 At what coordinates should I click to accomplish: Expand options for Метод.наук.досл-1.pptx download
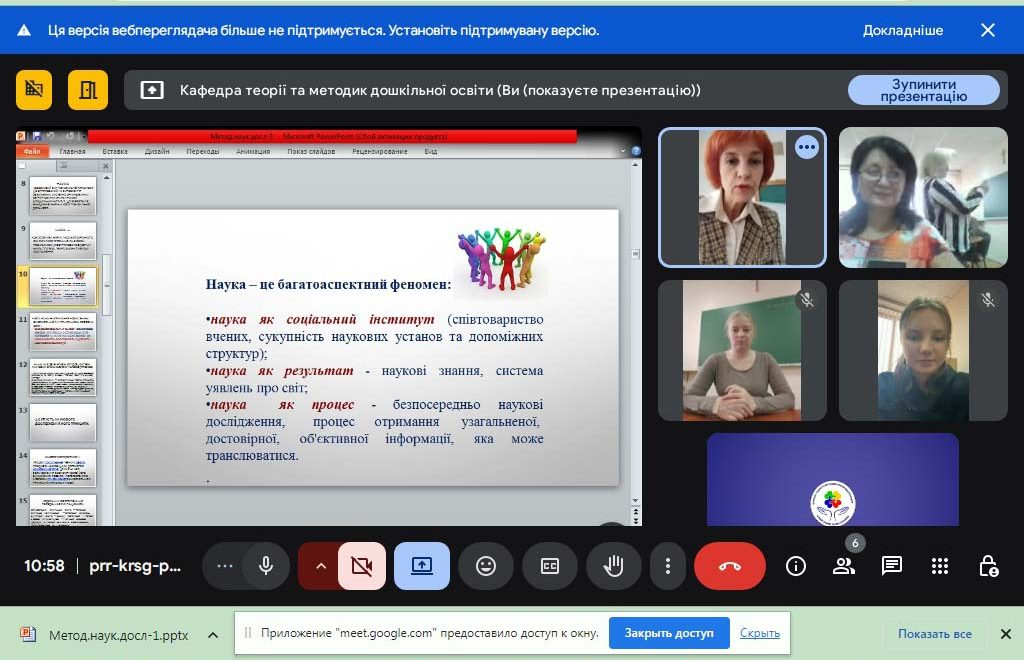pos(213,635)
